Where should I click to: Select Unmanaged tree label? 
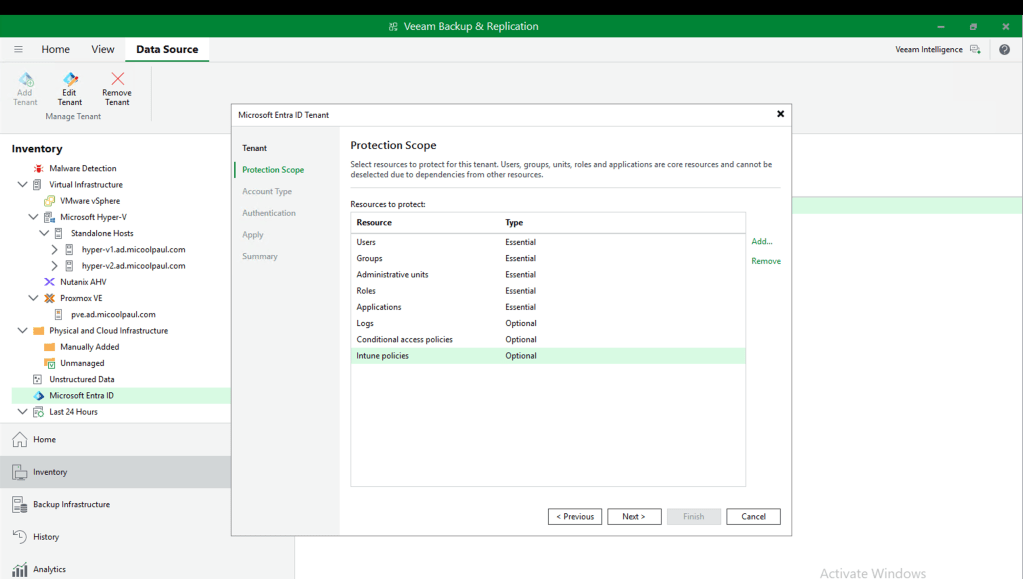point(82,364)
